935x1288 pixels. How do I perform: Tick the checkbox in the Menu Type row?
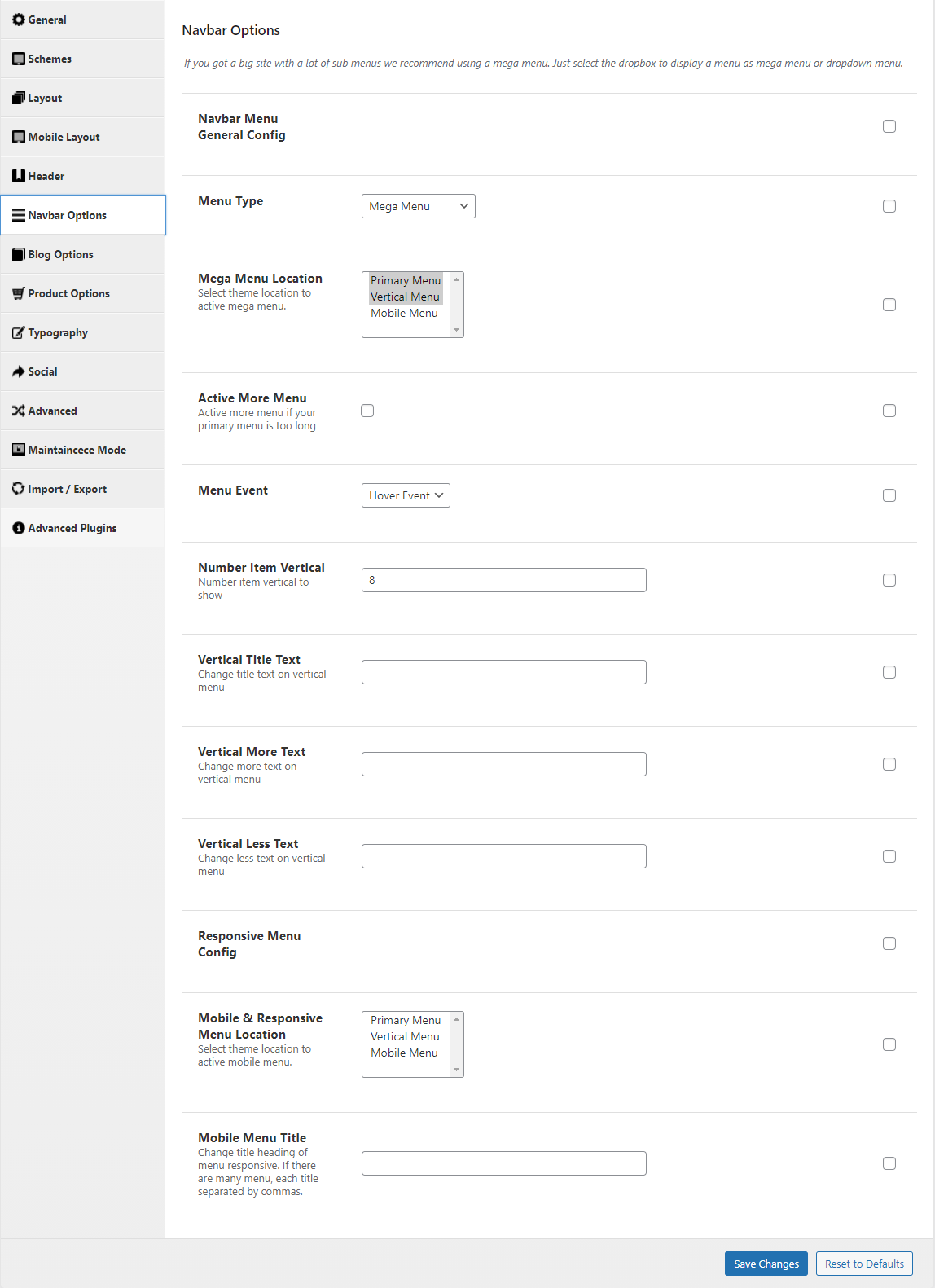(x=889, y=206)
